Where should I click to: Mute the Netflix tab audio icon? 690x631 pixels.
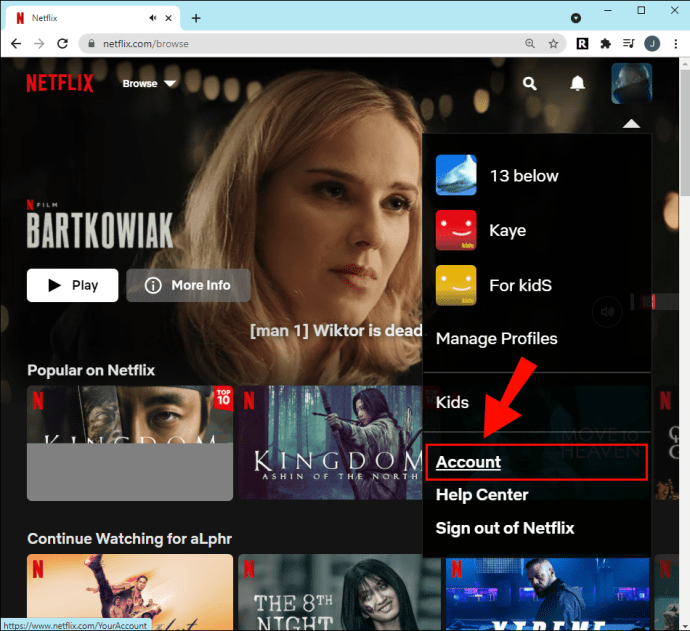pyautogui.click(x=153, y=18)
